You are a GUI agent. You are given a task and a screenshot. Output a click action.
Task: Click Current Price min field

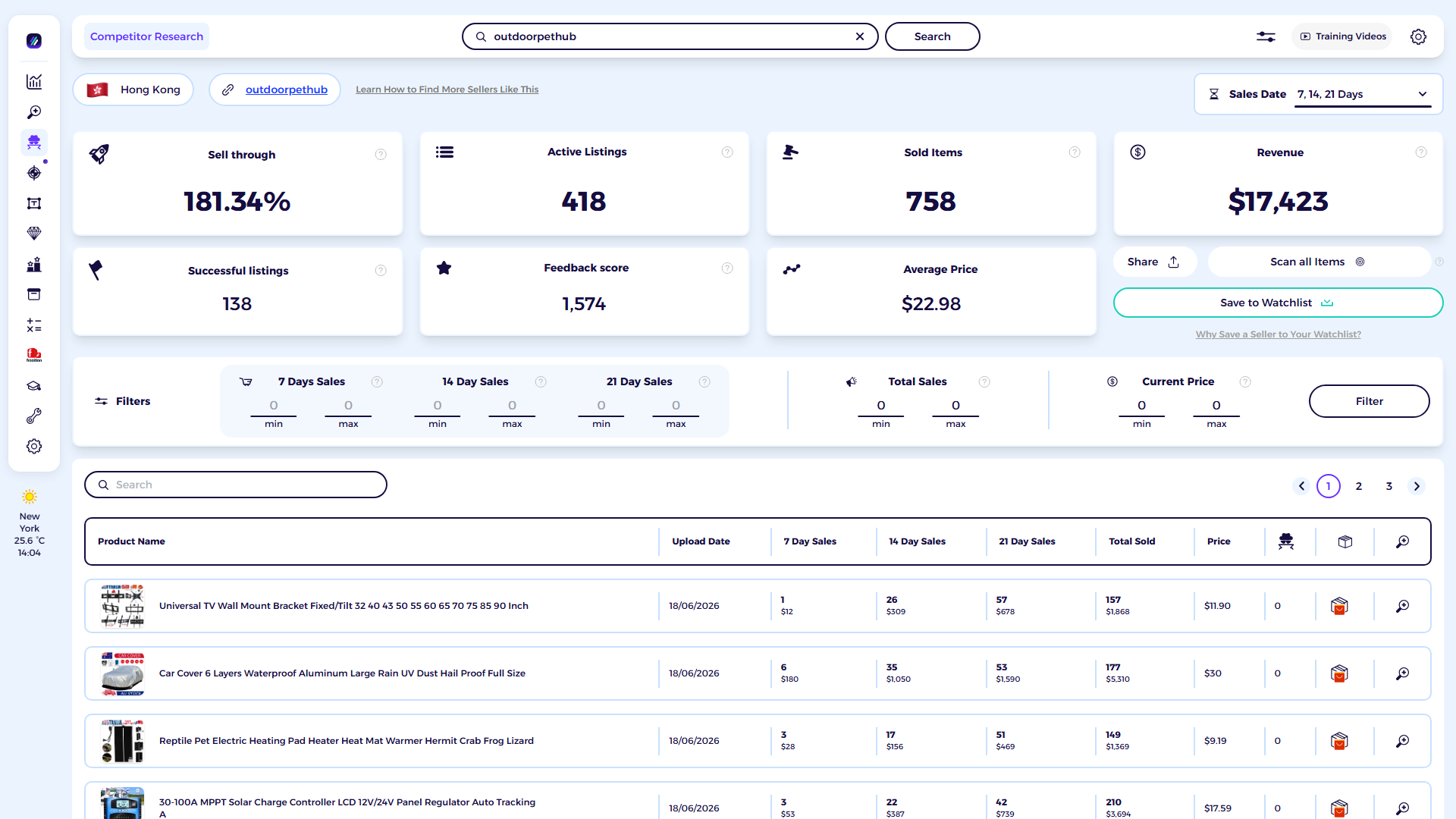[x=1142, y=406]
